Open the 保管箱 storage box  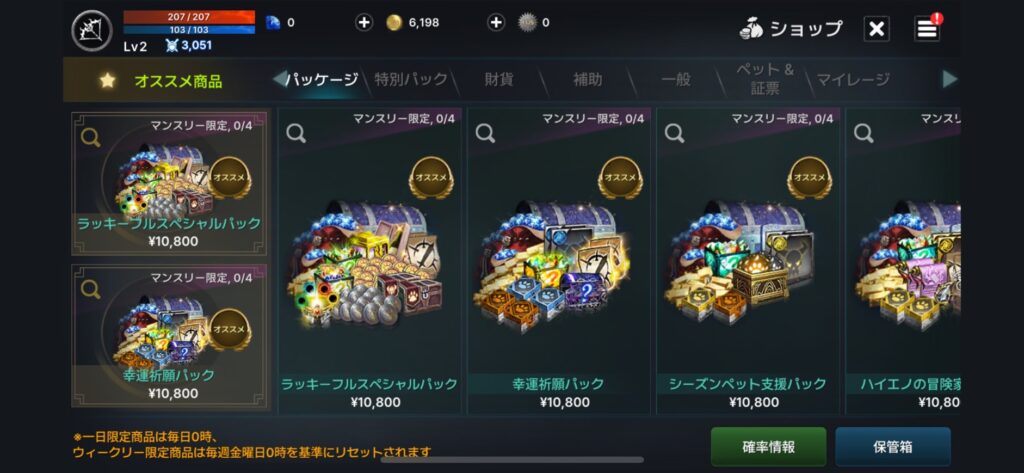click(x=893, y=447)
